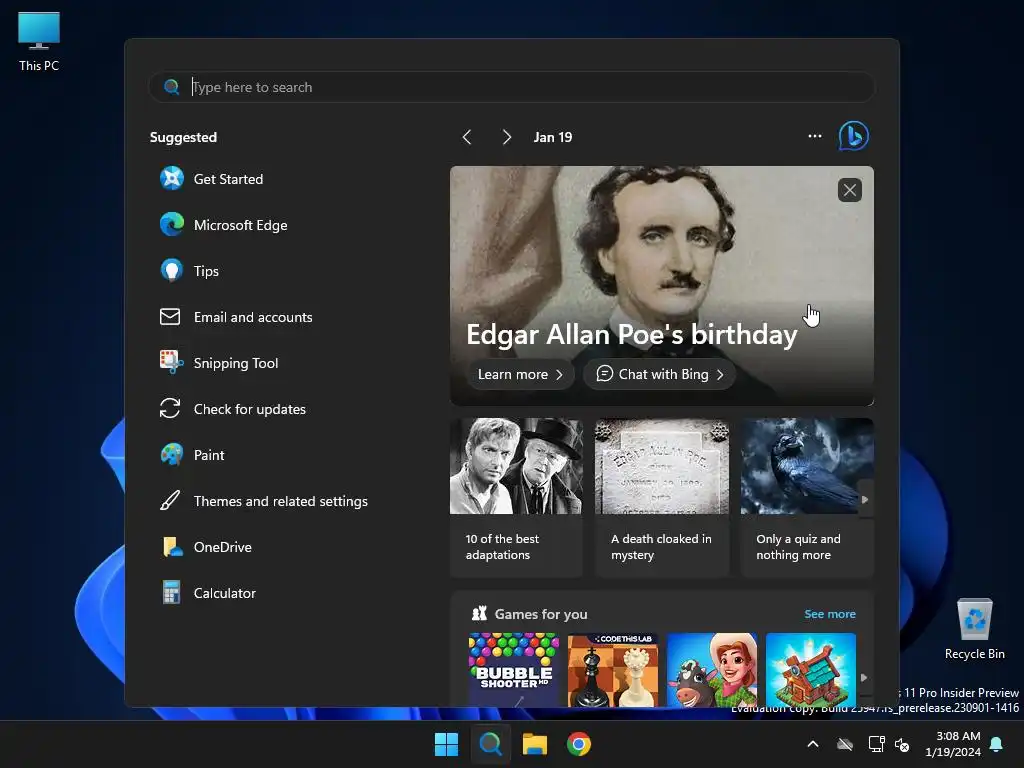Go to previous day arrow
The width and height of the screenshot is (1024, 768).
(466, 137)
